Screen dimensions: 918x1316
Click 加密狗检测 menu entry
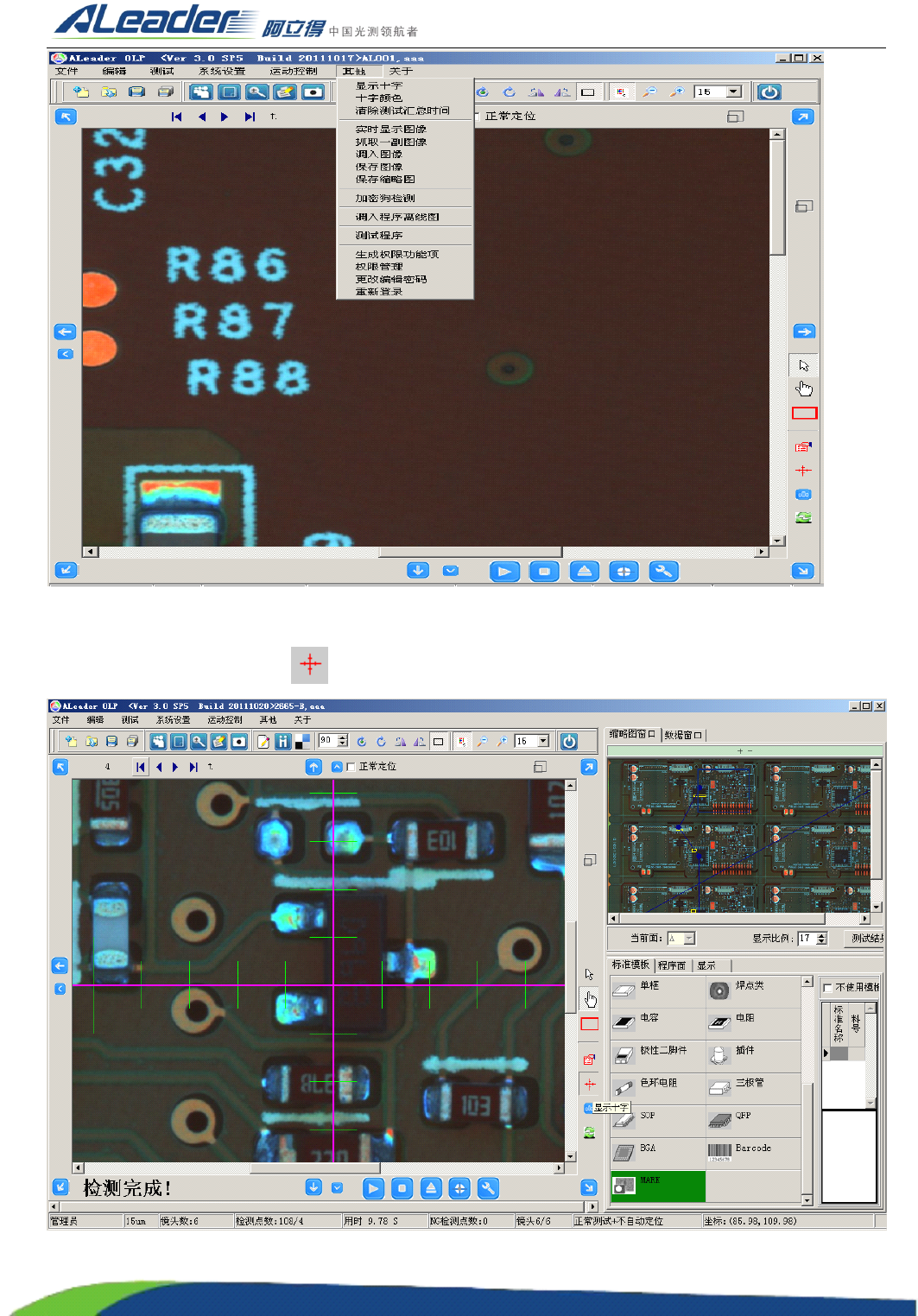coord(385,199)
